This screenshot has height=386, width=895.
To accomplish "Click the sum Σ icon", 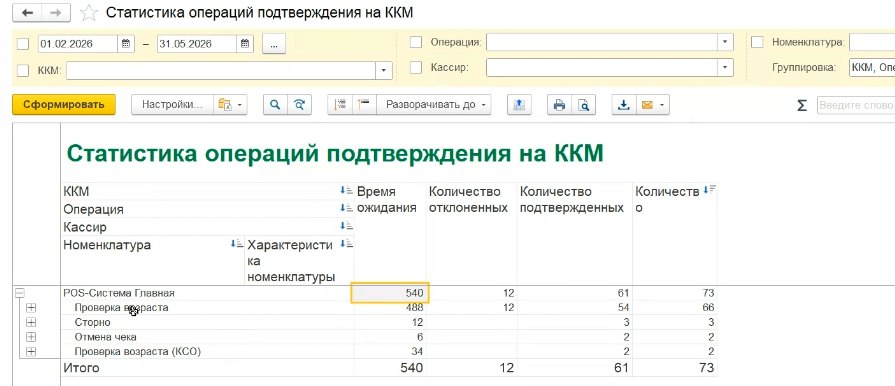I will 802,106.
